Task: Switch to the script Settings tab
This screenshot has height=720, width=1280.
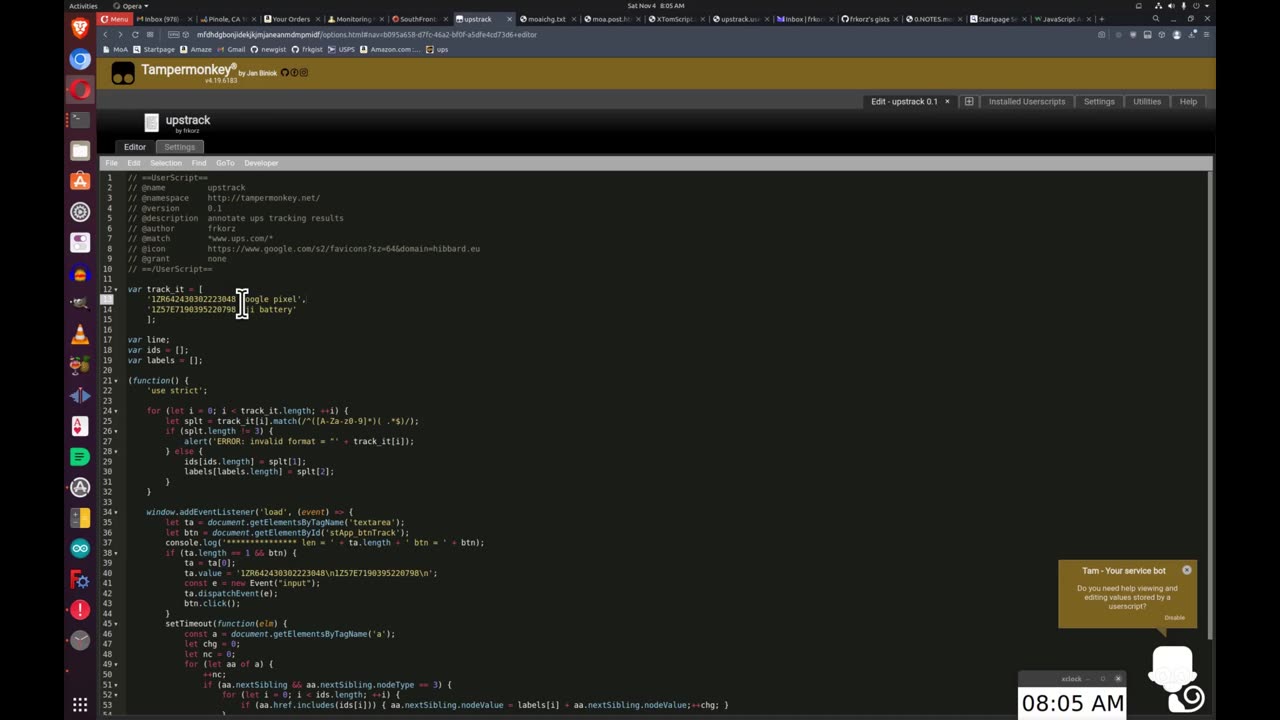Action: pyautogui.click(x=180, y=147)
